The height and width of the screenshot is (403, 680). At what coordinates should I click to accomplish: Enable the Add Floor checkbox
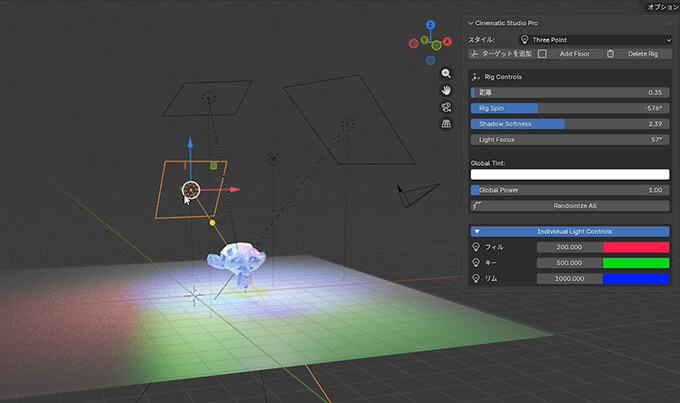(x=542, y=54)
